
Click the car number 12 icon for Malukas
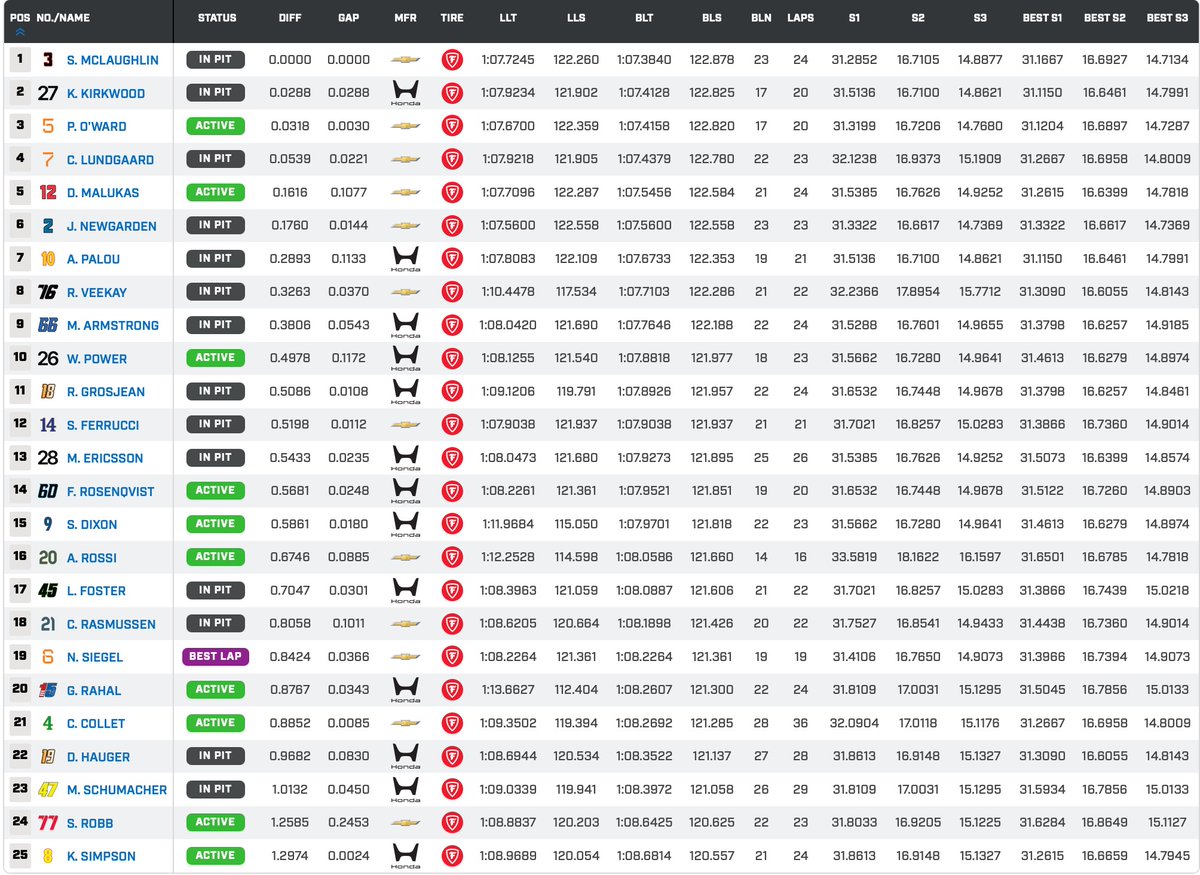pyautogui.click(x=48, y=192)
